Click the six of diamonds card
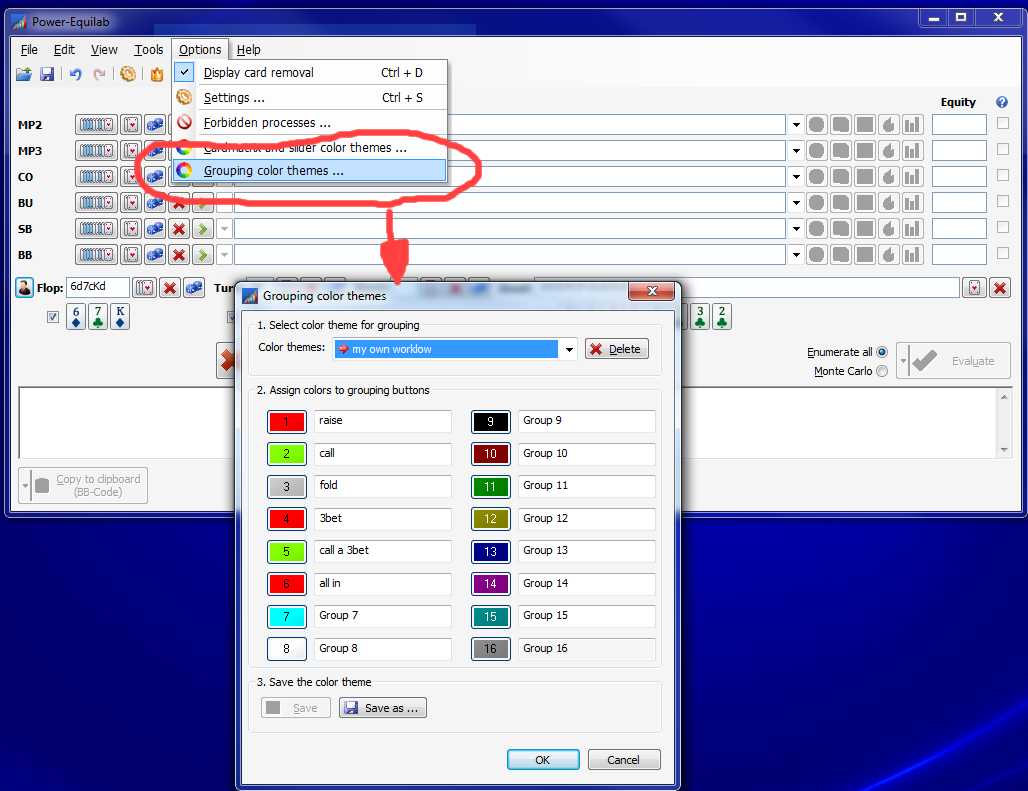The image size is (1028, 791). [x=76, y=317]
